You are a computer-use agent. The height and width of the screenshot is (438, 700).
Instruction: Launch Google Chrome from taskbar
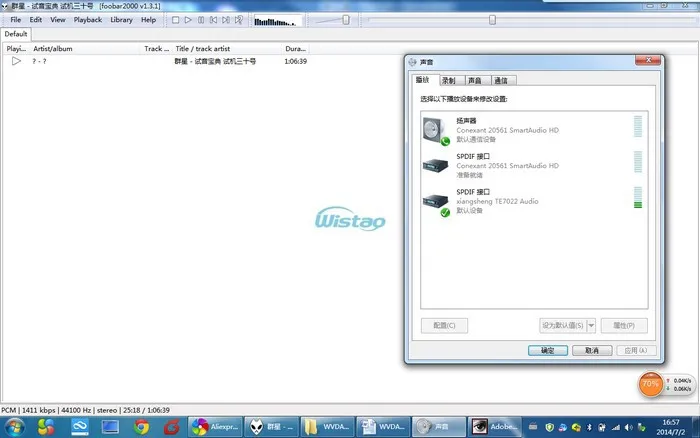coord(142,427)
